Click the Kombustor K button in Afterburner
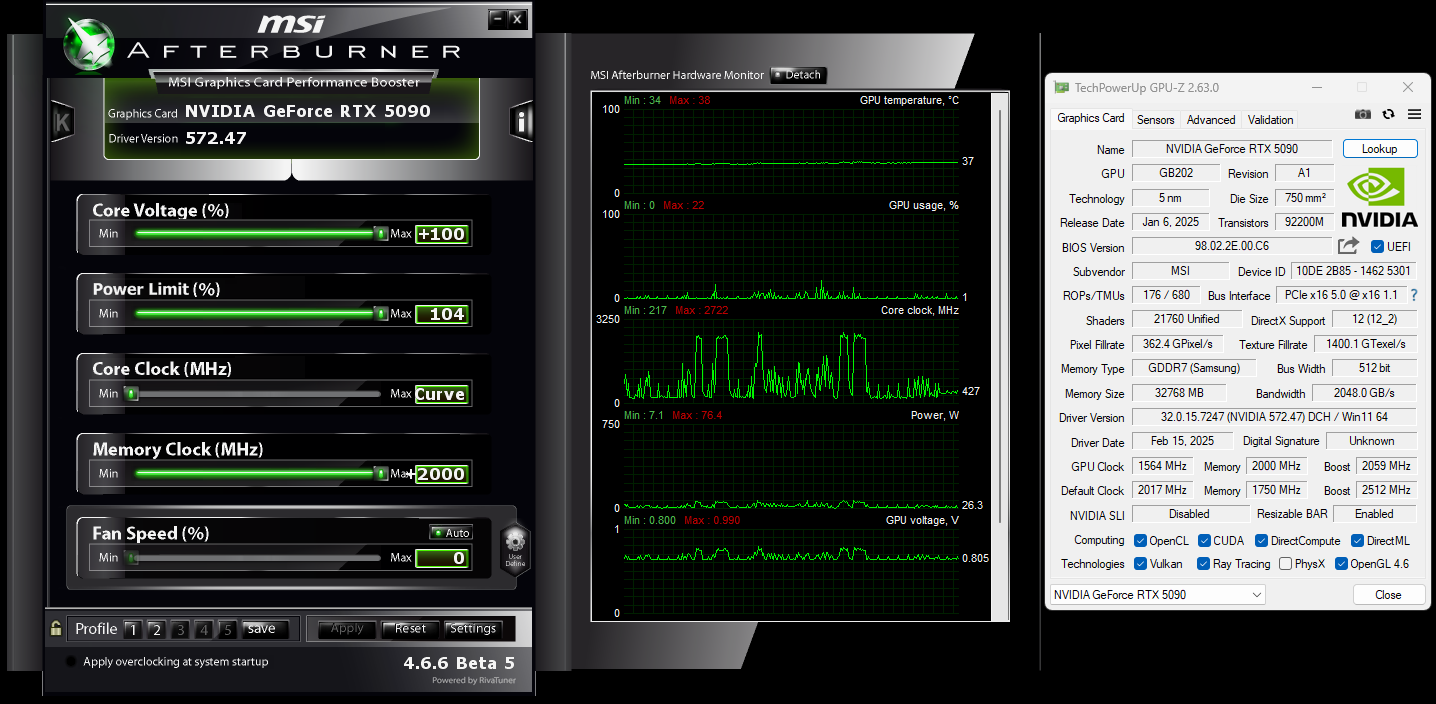The image size is (1436, 704). (62, 122)
